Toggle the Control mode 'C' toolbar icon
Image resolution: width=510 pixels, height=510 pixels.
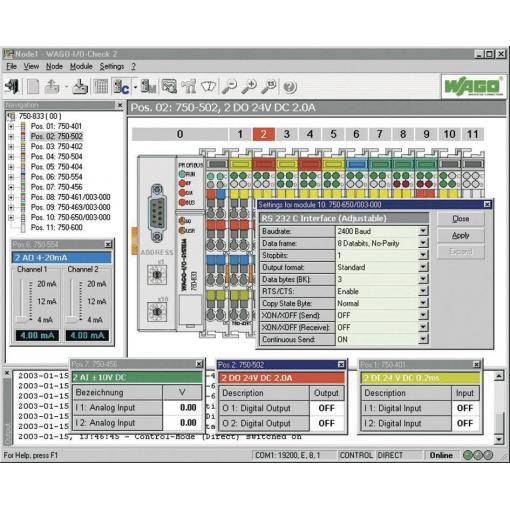pos(121,87)
